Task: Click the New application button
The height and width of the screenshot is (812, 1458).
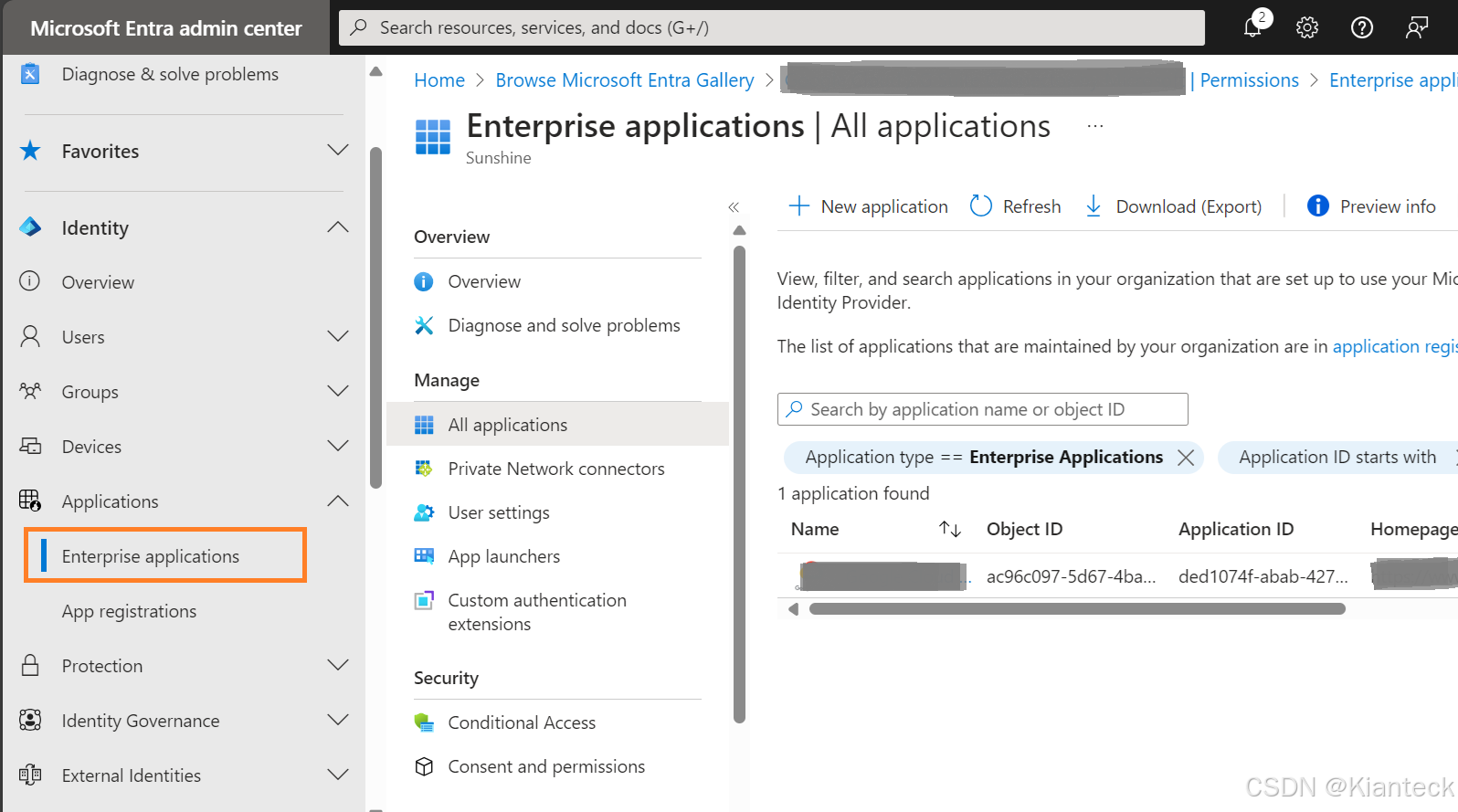Action: coord(869,206)
